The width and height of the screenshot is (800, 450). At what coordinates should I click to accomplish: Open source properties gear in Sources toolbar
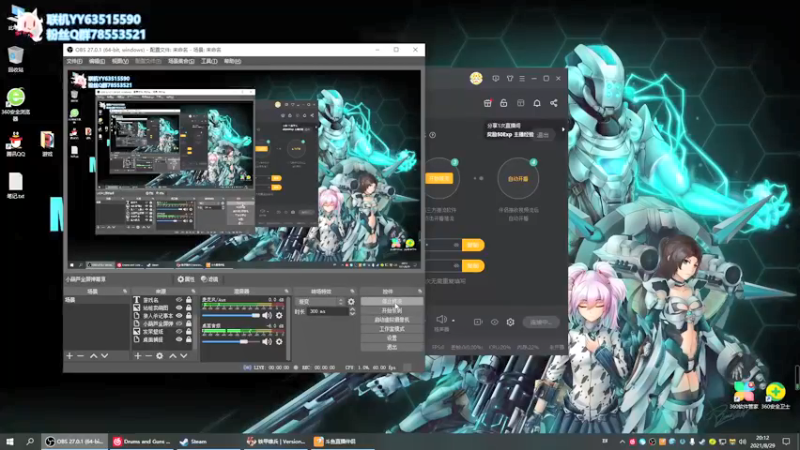(160, 356)
